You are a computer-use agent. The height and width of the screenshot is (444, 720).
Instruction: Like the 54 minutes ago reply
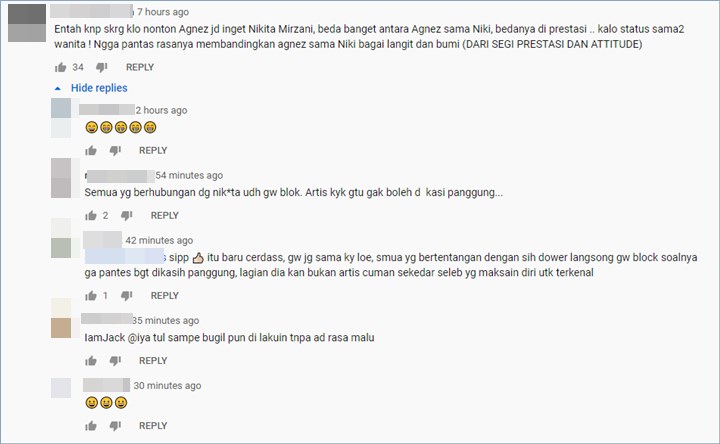91,215
